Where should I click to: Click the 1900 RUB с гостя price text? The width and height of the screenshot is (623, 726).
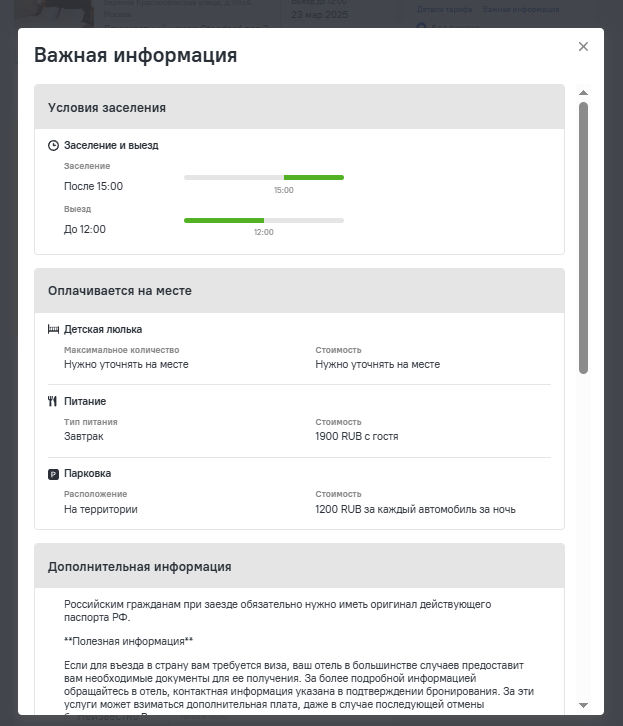(x=357, y=437)
